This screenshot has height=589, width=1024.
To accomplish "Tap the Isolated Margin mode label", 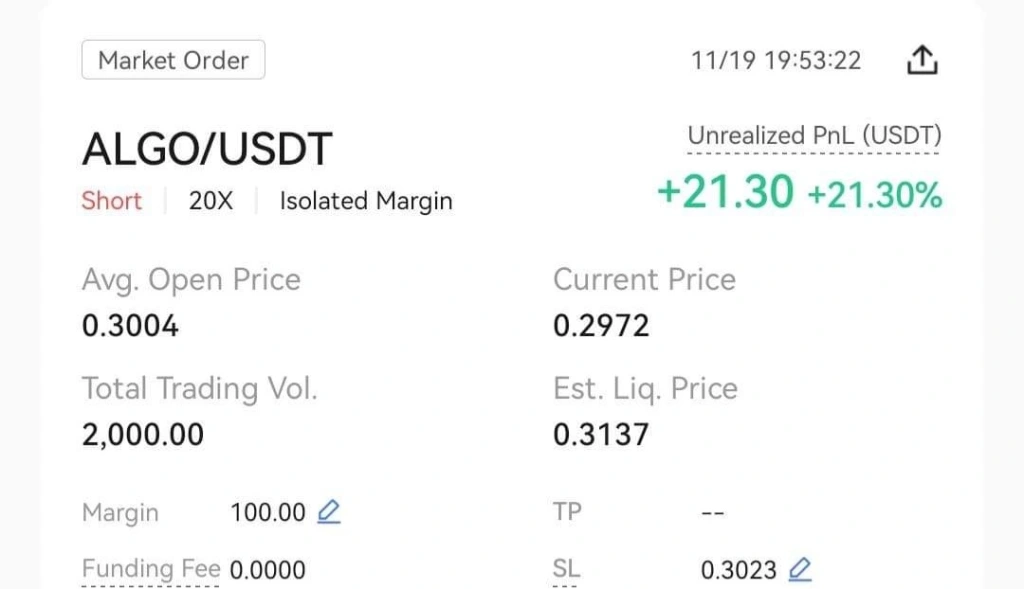I will click(x=366, y=201).
